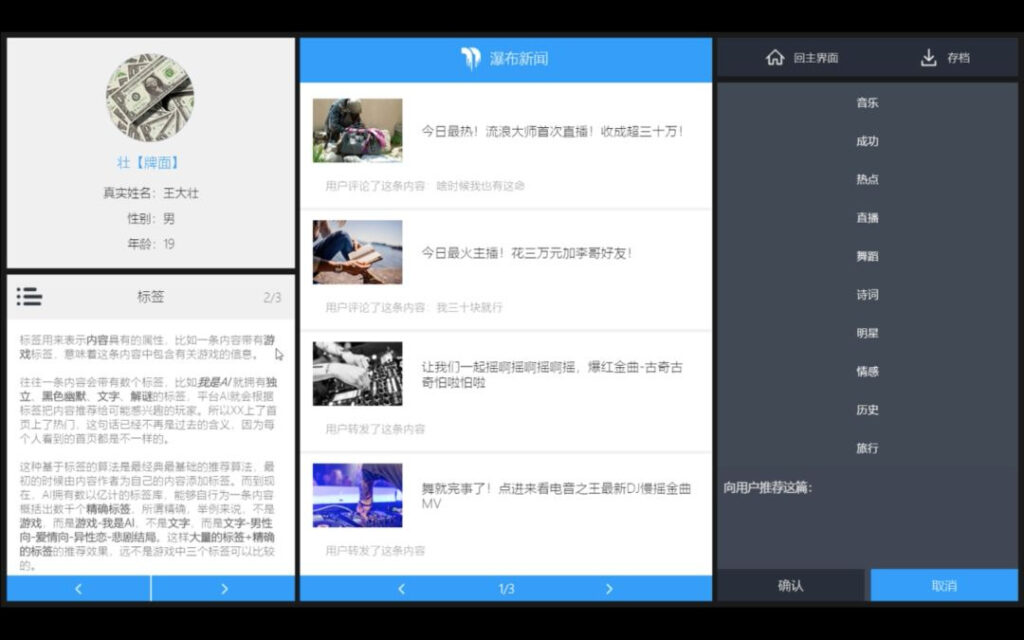The height and width of the screenshot is (640, 1024).
Task: Click 向用户推荐这篇: label
Action: pos(768,488)
